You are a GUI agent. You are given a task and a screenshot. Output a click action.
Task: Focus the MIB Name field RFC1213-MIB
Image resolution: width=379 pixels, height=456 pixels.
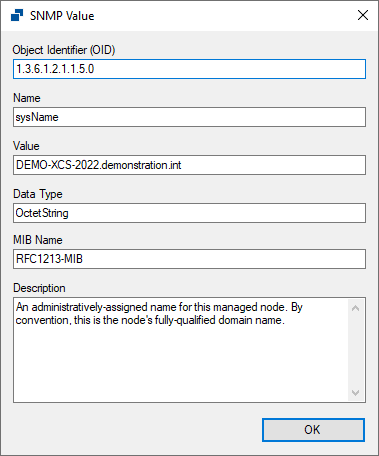click(x=189, y=259)
